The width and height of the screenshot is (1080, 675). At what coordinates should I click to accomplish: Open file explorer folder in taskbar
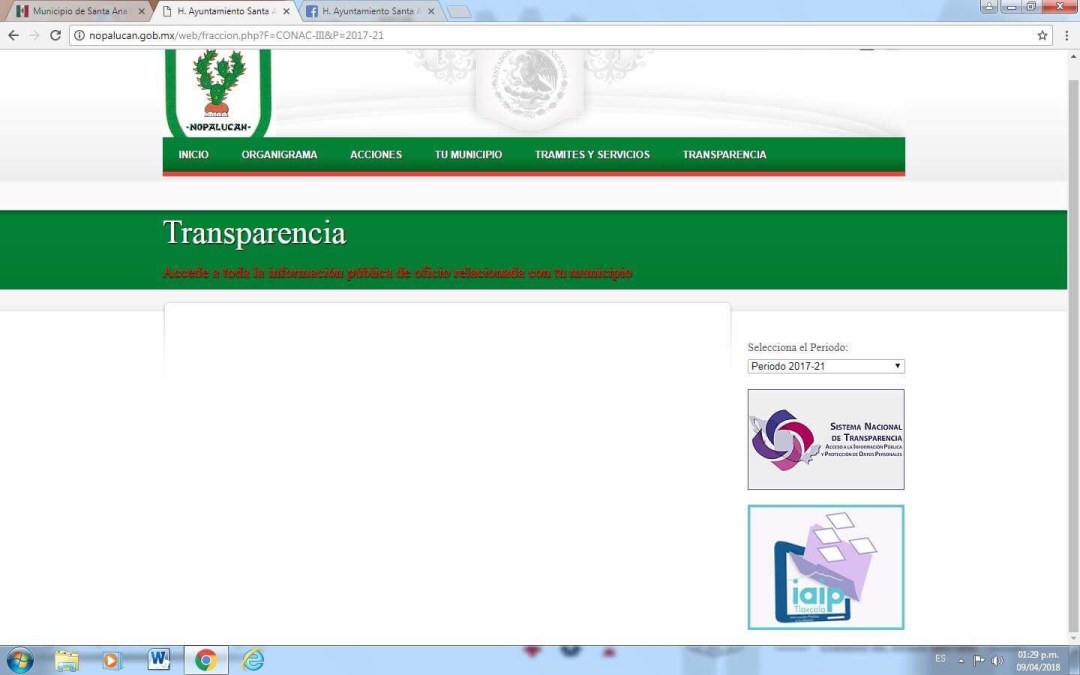[67, 660]
